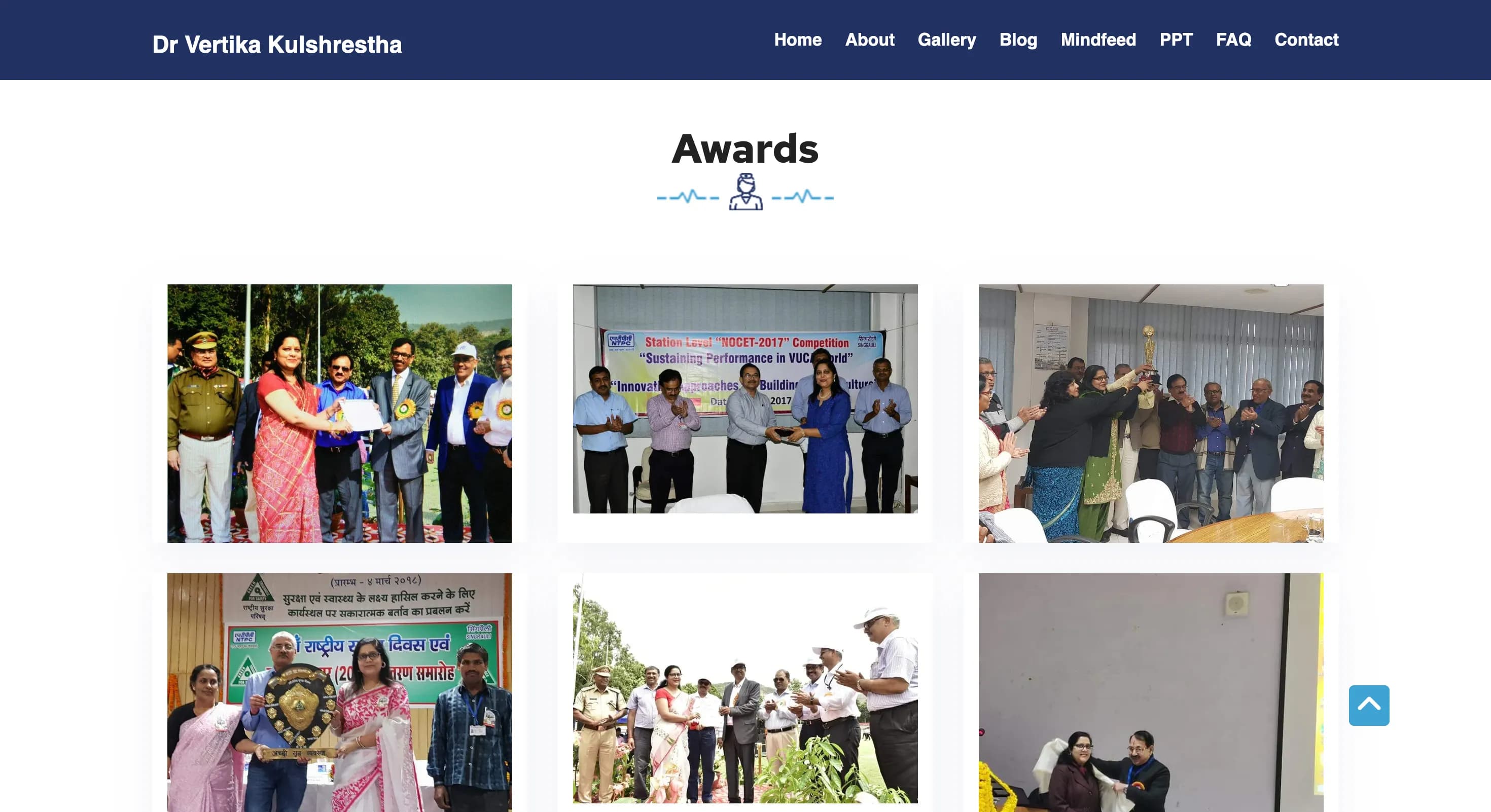Screen dimensions: 1491x812
Task: Click the right heartbeat line decoration
Action: tap(803, 197)
